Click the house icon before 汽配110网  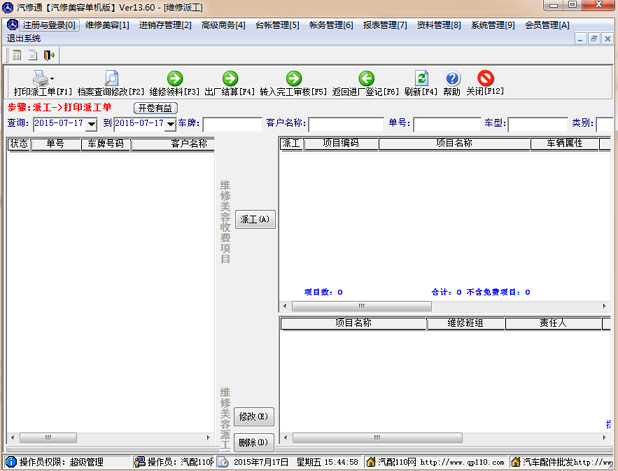(370, 462)
